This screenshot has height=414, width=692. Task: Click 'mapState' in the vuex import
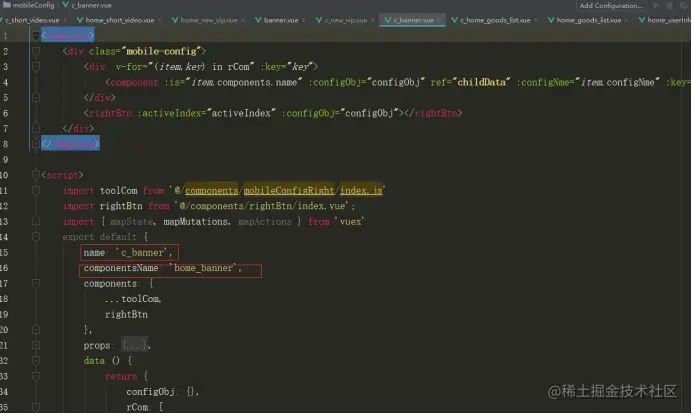click(132, 222)
